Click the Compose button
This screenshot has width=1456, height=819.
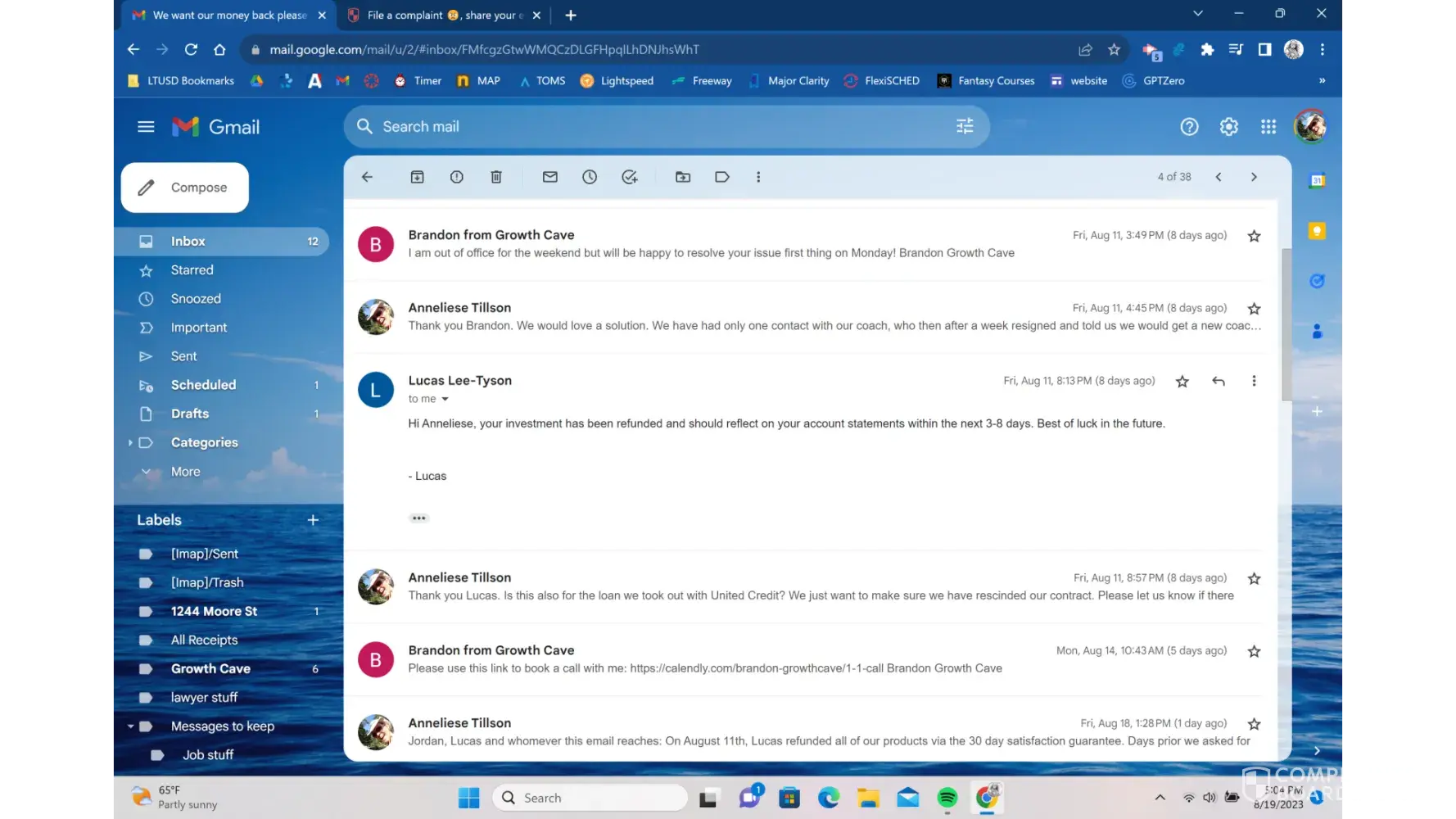(x=185, y=188)
